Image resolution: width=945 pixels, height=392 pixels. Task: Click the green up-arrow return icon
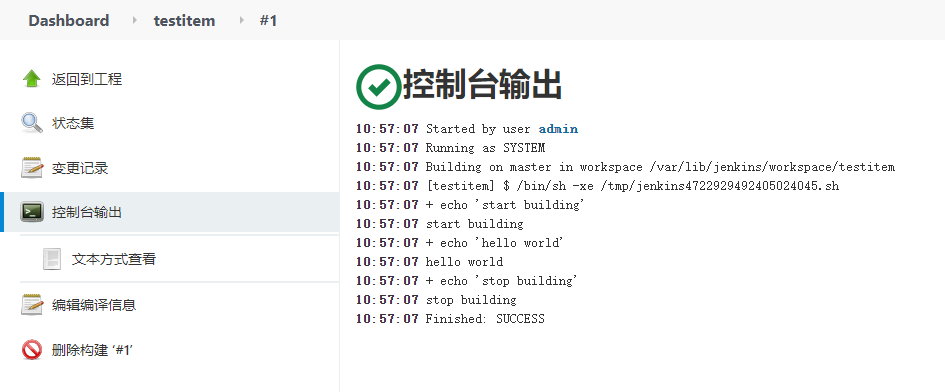(31, 79)
